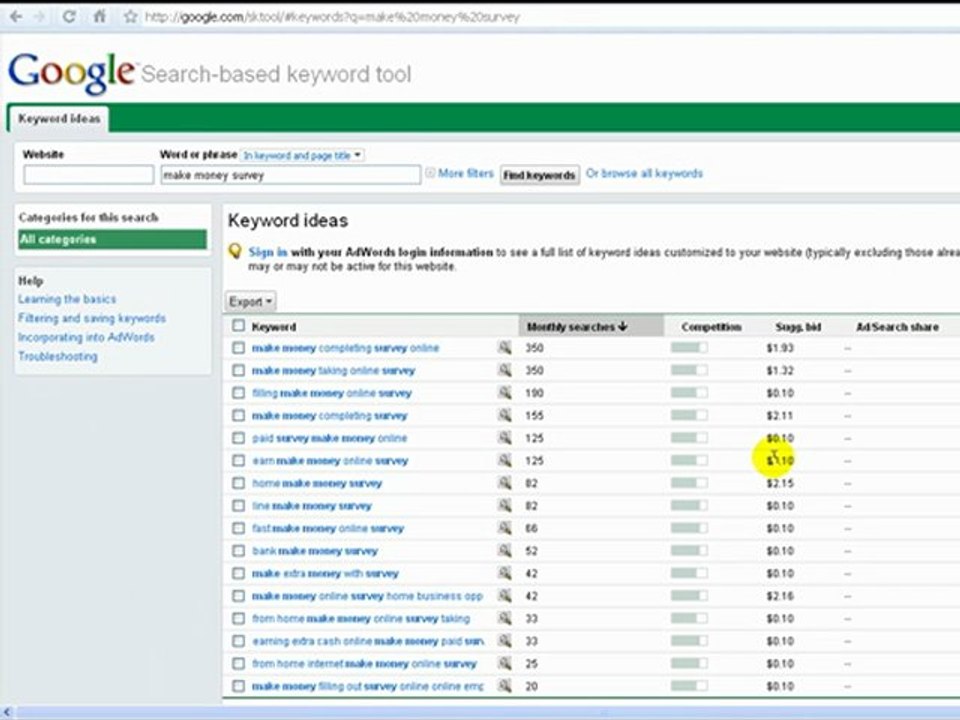Select checkbox for 'filling make money online survey'

238,393
